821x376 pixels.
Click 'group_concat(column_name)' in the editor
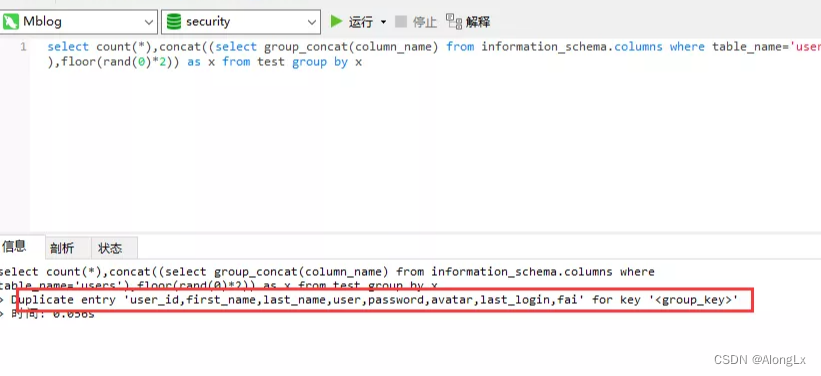click(351, 47)
